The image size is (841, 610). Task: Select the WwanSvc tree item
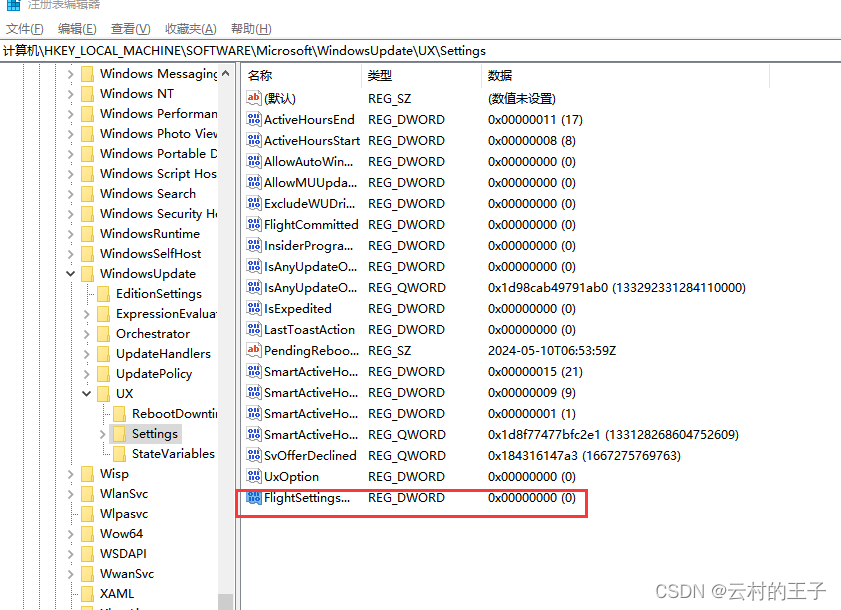pyautogui.click(x=127, y=574)
